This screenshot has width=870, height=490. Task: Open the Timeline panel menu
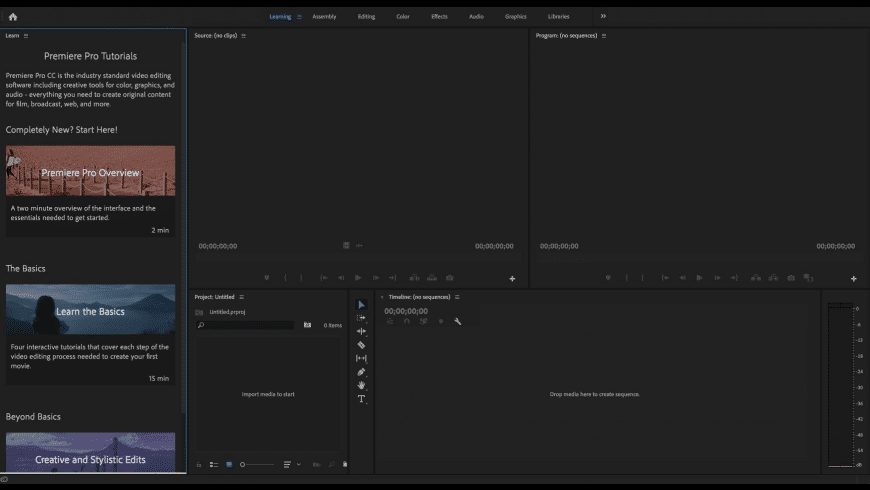(457, 297)
